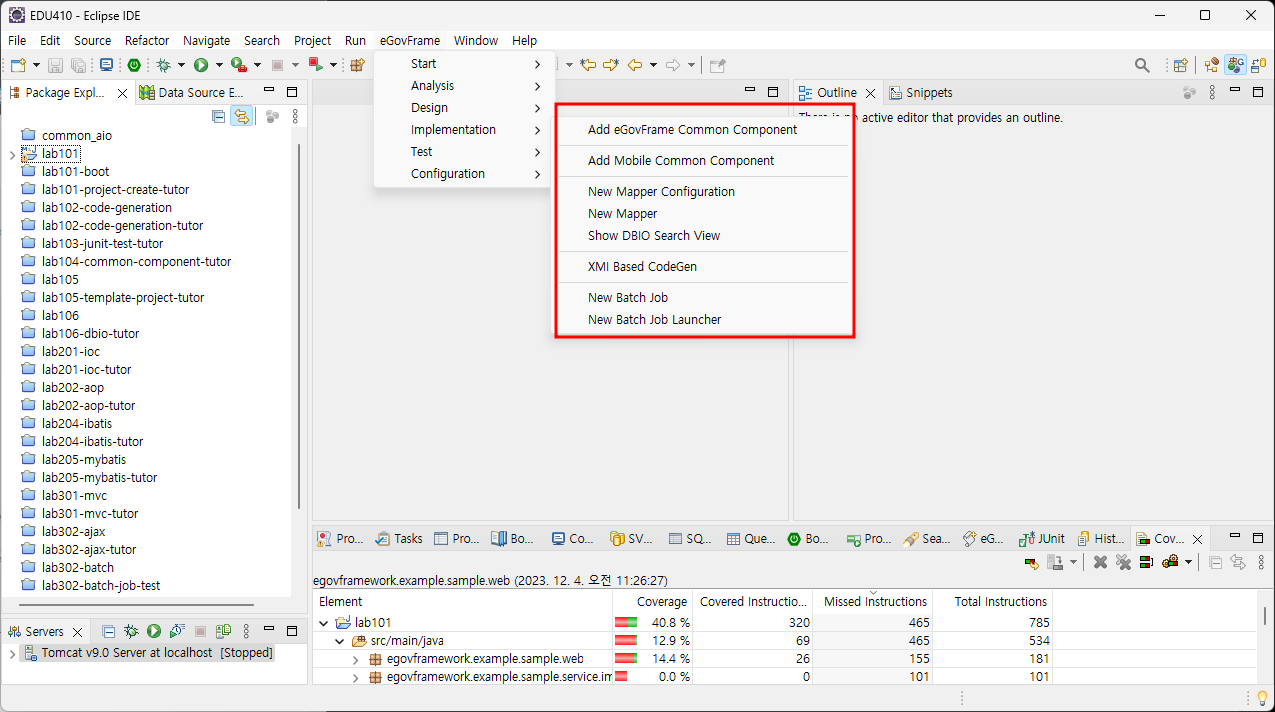Select the eGovFrame perspective button

click(1236, 65)
